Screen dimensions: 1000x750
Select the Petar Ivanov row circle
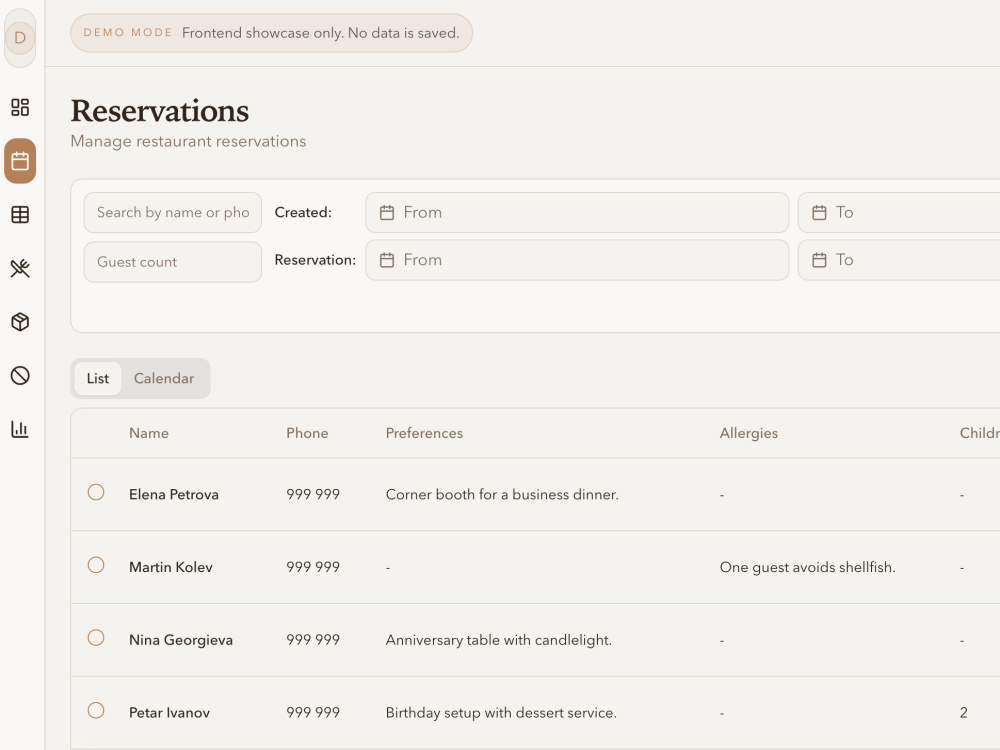pyautogui.click(x=96, y=710)
